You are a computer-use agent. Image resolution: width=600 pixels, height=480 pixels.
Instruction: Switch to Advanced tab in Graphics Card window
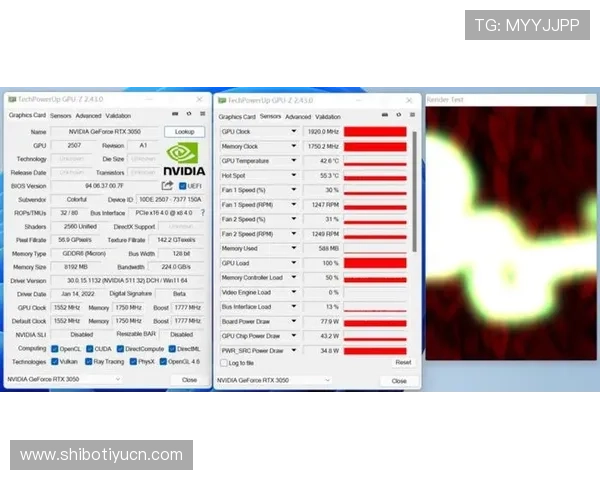tap(90, 116)
